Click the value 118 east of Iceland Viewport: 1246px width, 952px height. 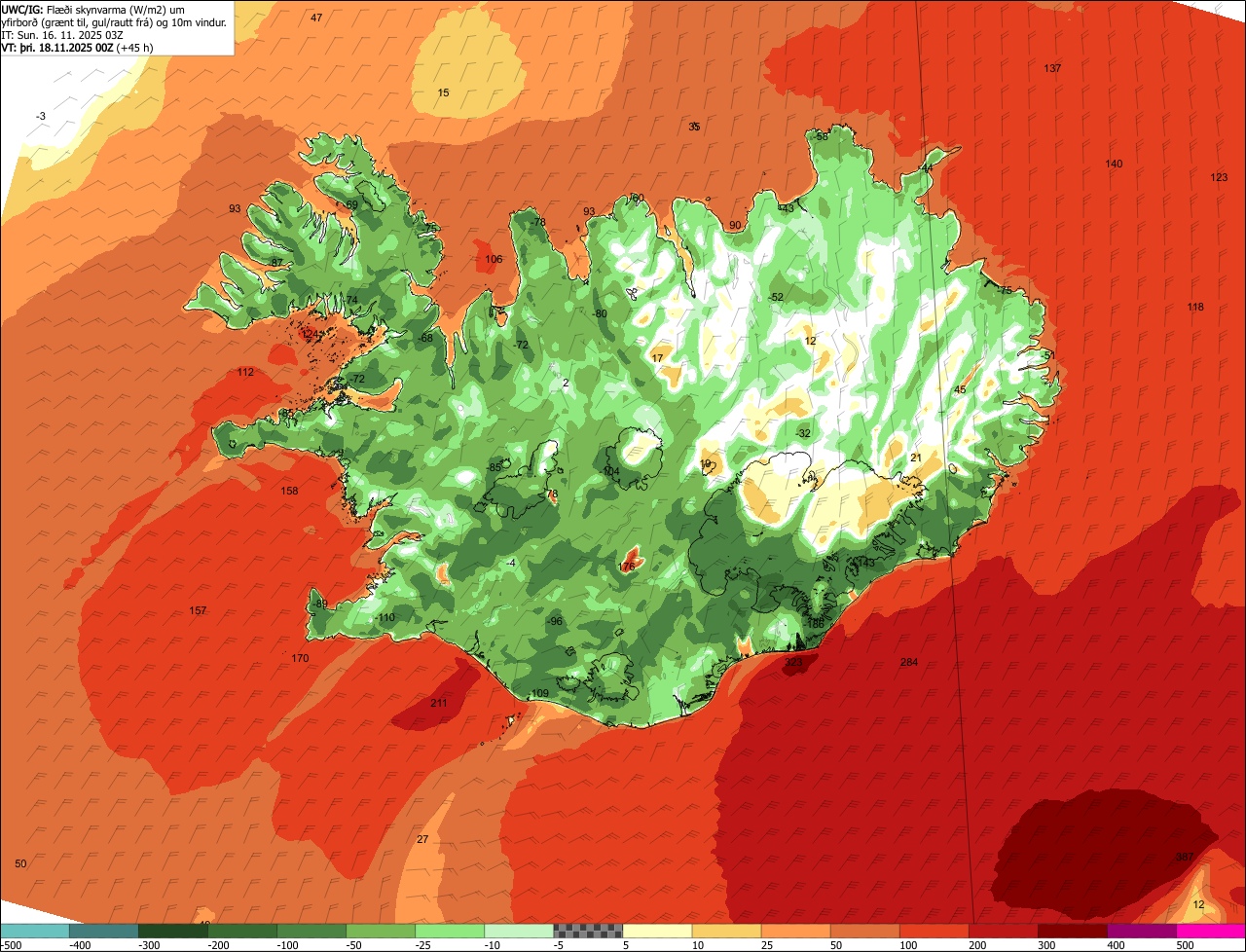click(1195, 307)
